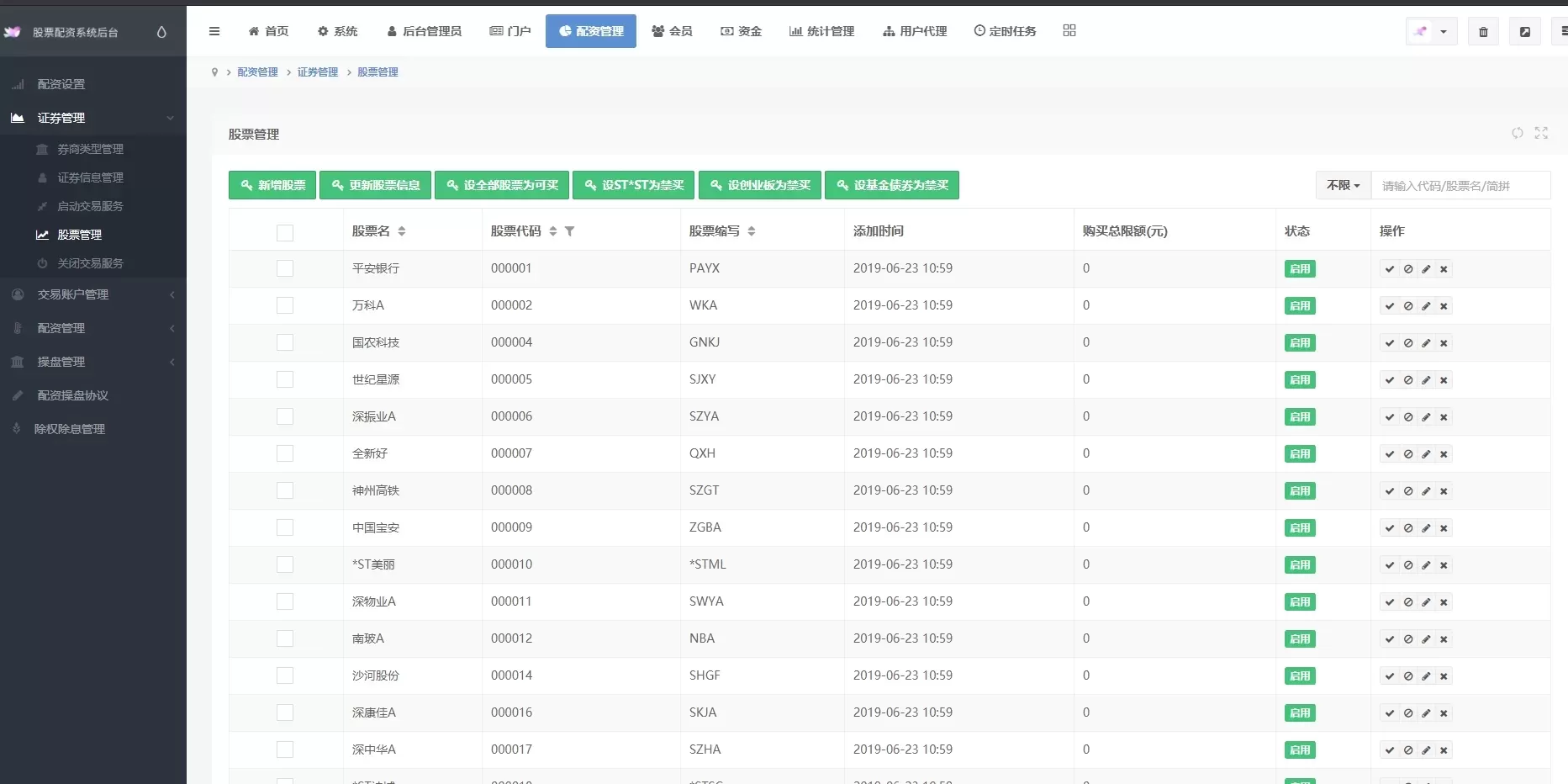Open the user avatar dropdown in top bar
The height and width of the screenshot is (784, 1568).
point(1431,32)
